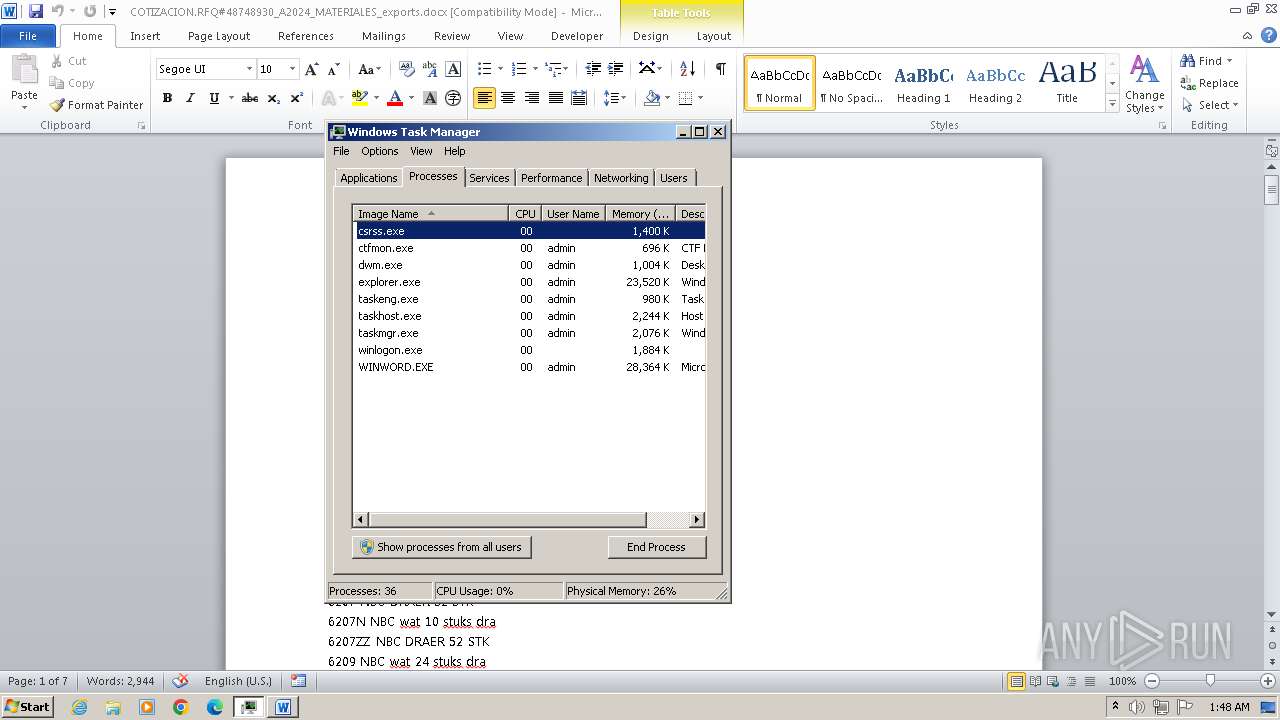This screenshot has width=1280, height=720.
Task: Open the Change Case dropdown
Action: [369, 69]
